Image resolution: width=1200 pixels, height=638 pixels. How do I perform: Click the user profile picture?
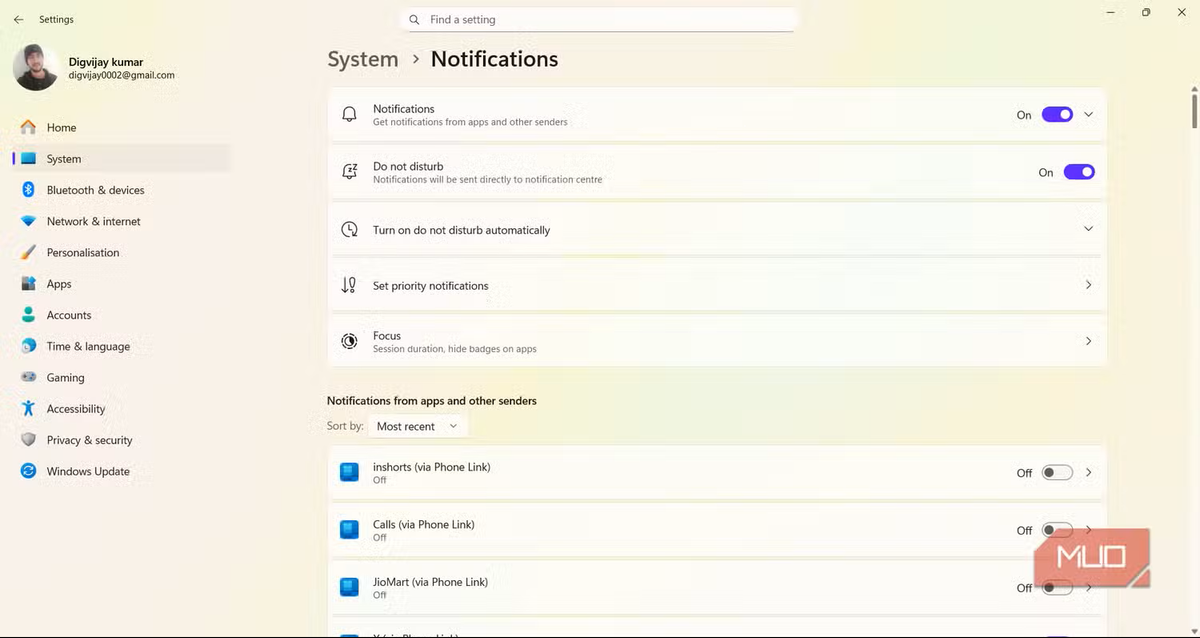click(36, 68)
